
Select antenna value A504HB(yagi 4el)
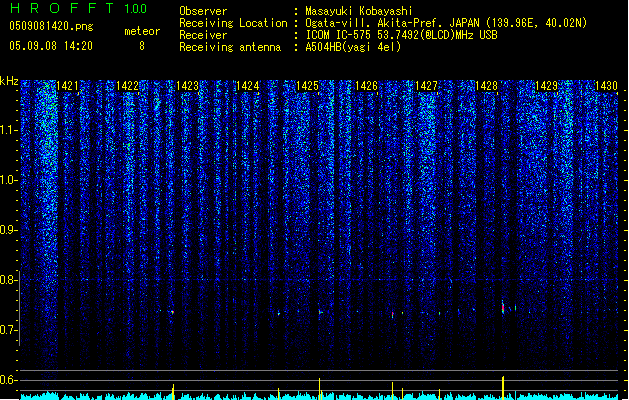353,47
